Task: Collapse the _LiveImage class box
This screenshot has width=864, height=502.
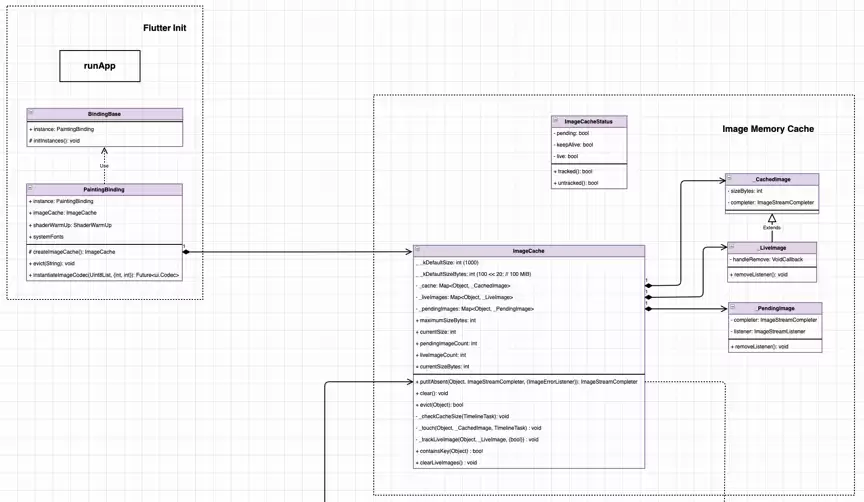Action: coord(732,246)
